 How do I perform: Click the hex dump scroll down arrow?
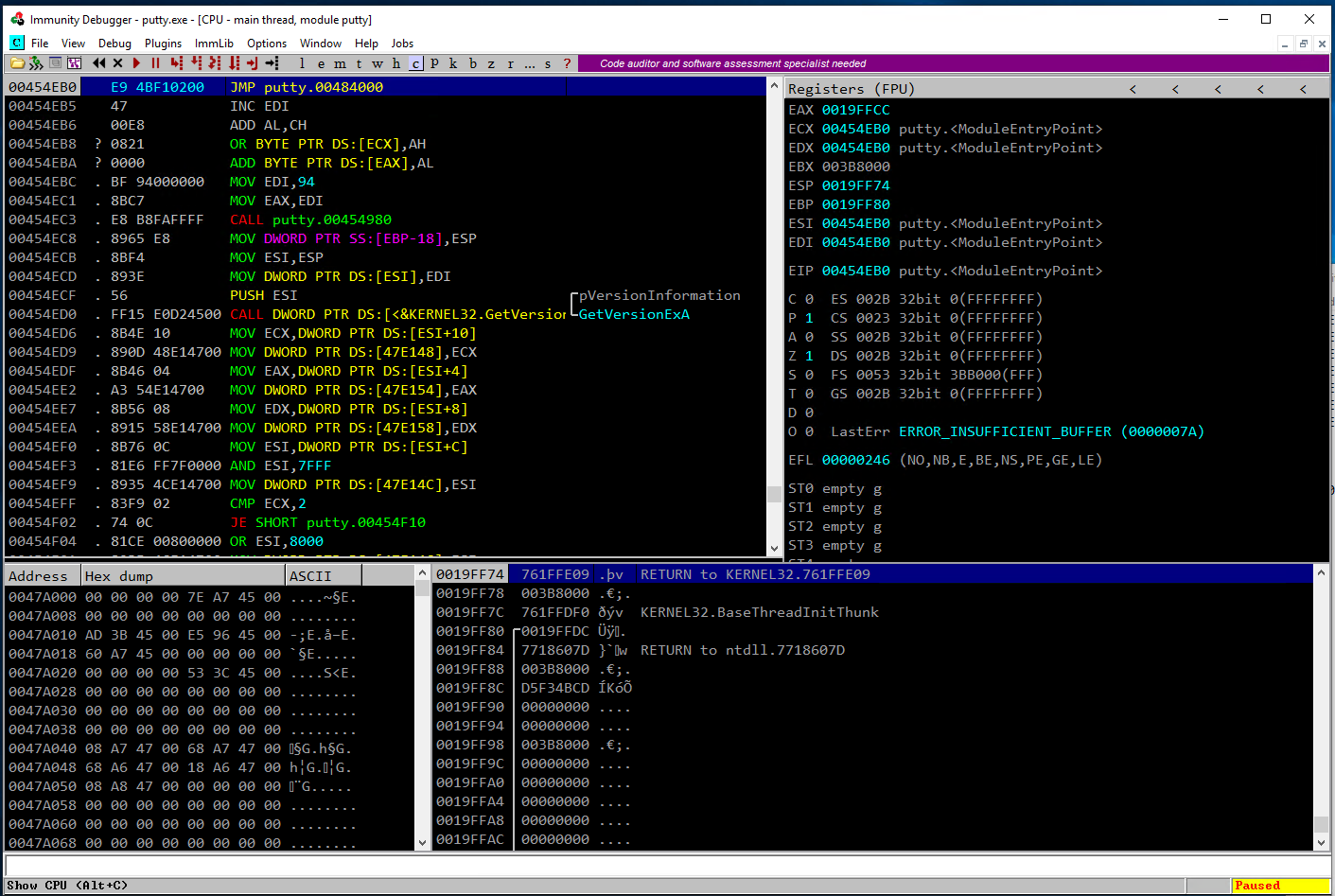coord(422,841)
